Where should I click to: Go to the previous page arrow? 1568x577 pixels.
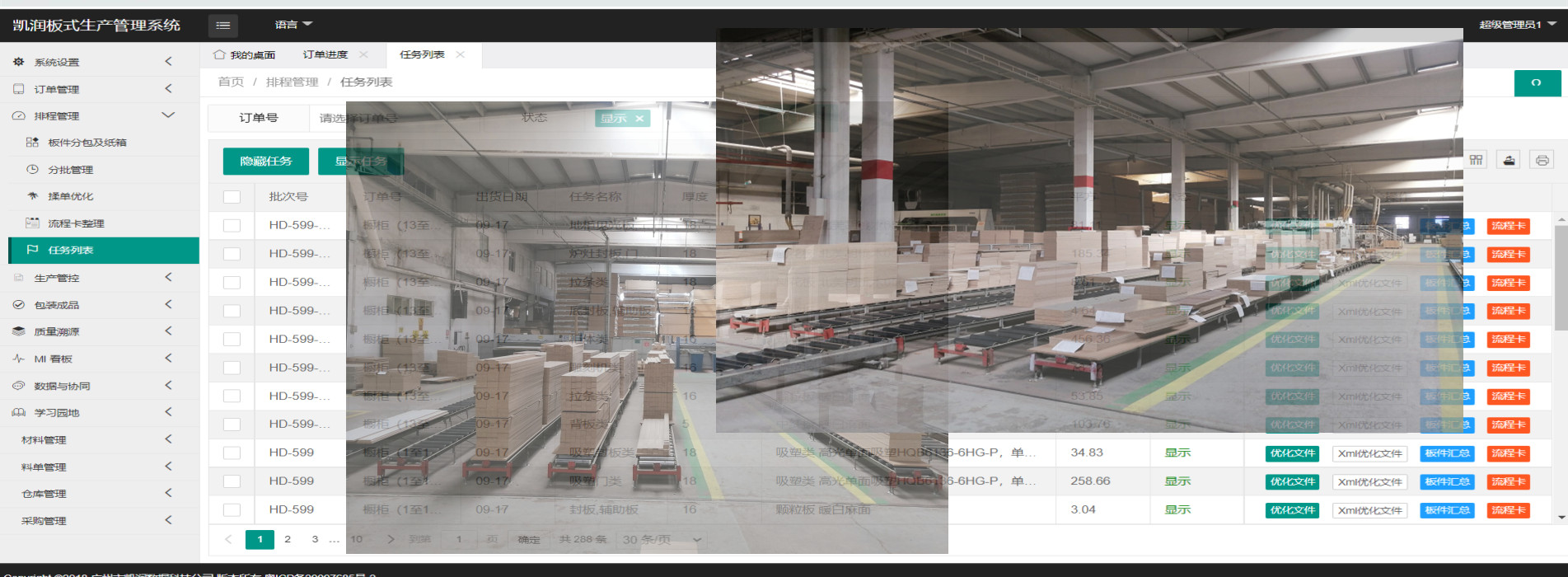click(x=228, y=540)
